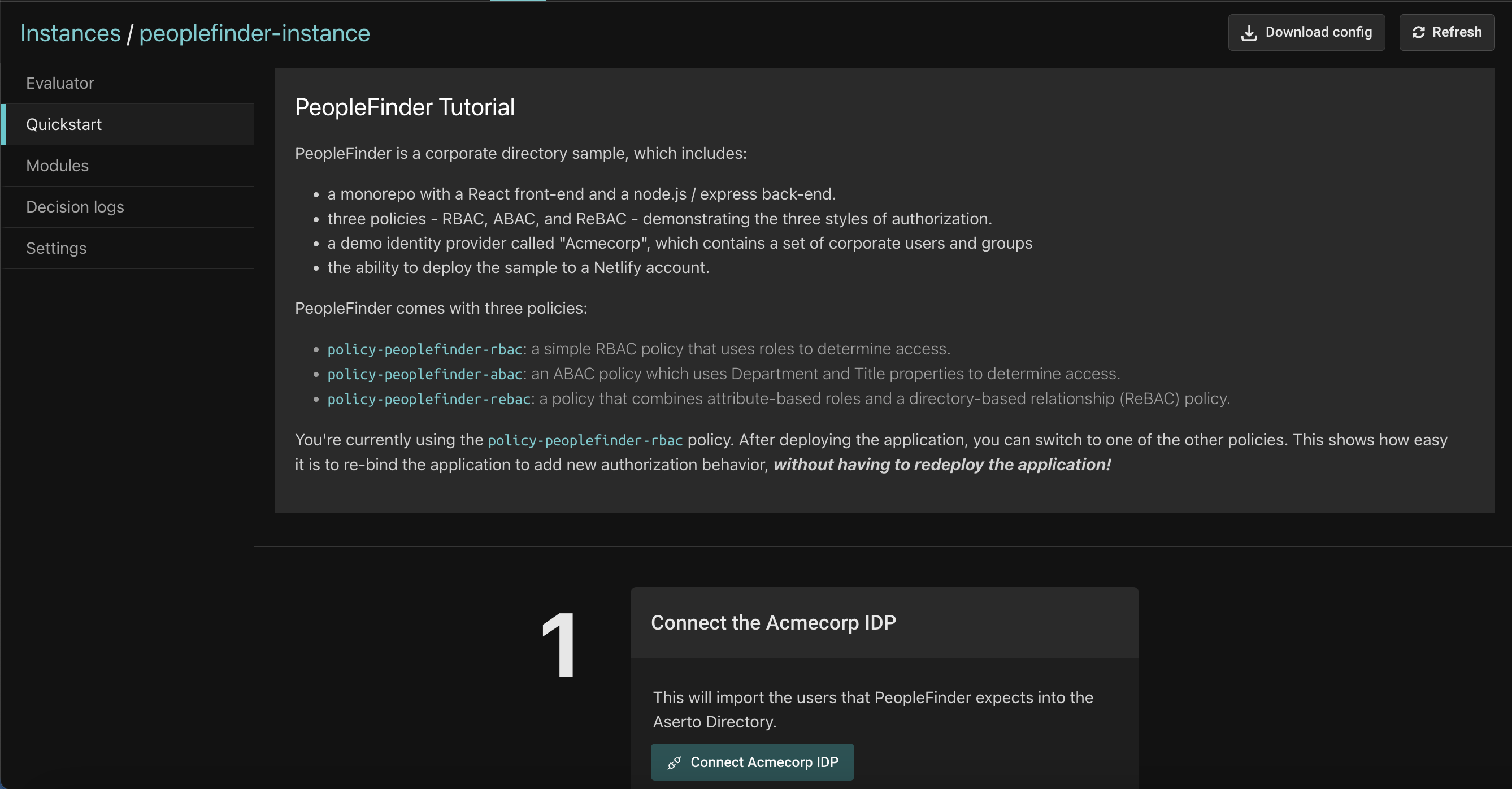This screenshot has width=1512, height=789.
Task: Open the policy-peoplefinder-rbac list link
Action: point(424,349)
